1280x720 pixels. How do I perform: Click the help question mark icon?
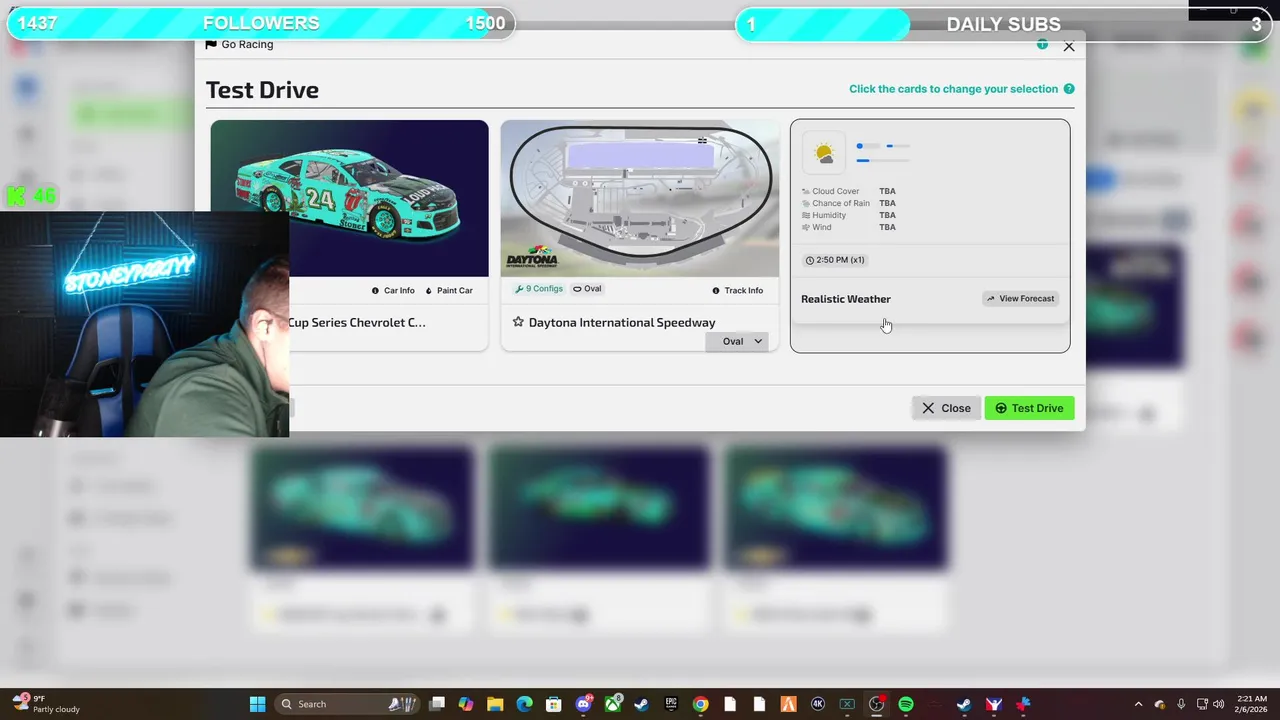point(1069,89)
